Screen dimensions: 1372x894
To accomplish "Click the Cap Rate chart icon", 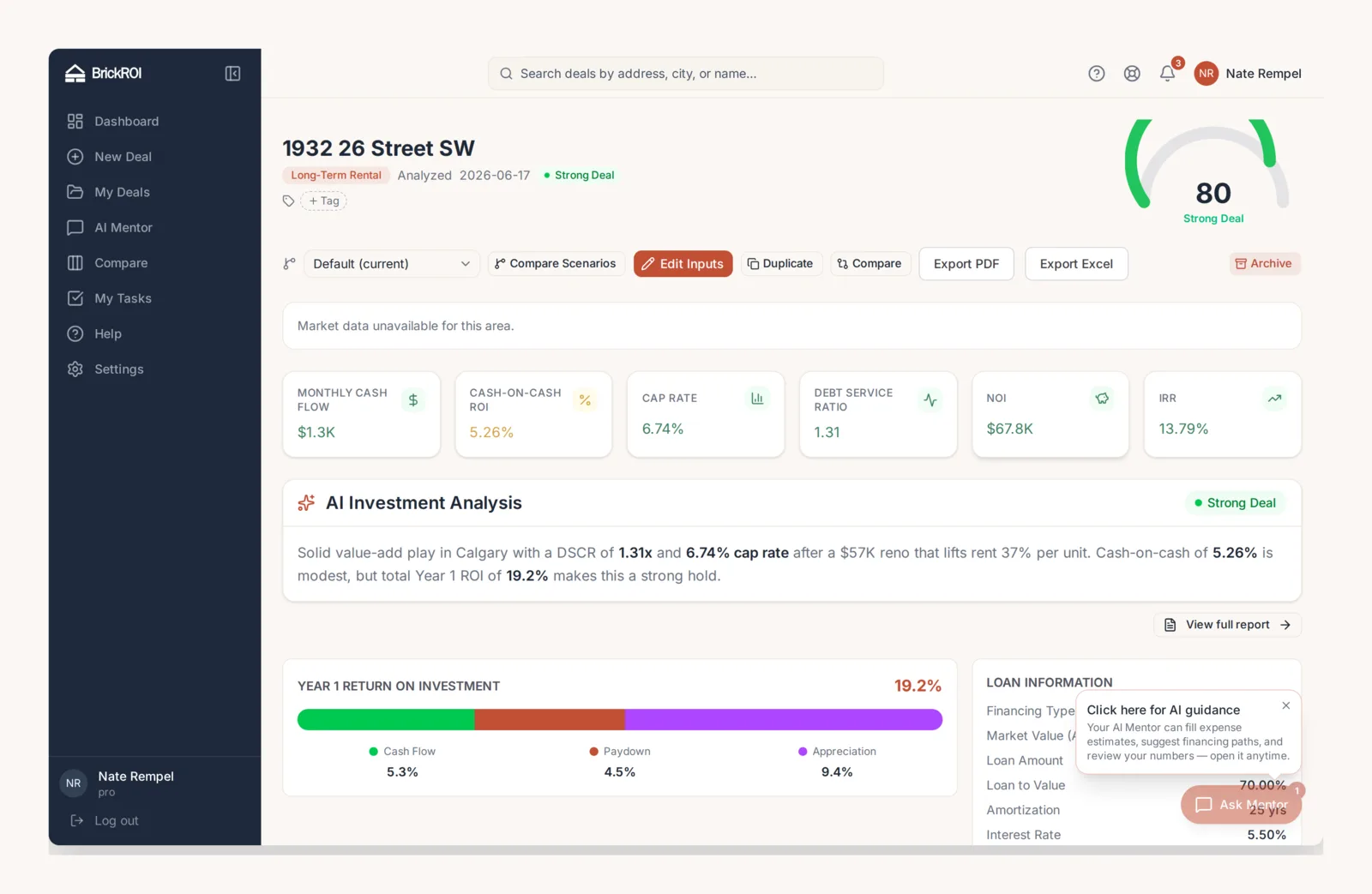I will [x=757, y=399].
